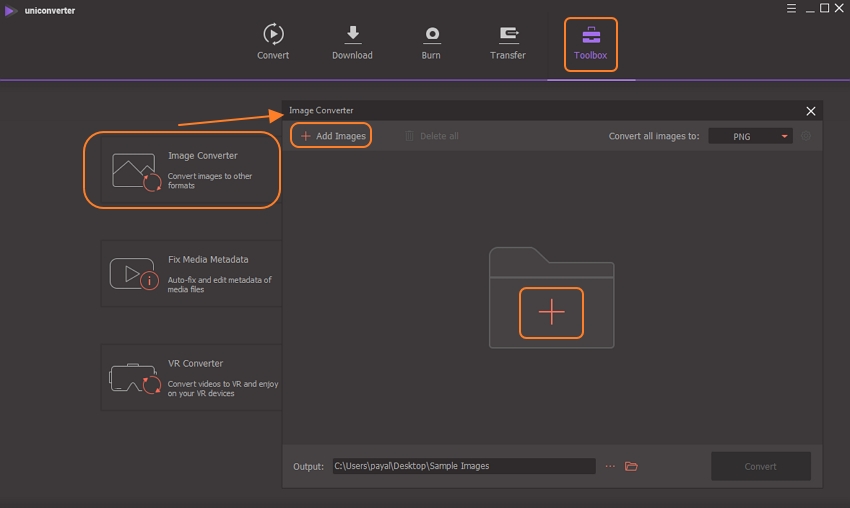Select the Toolbox tab
Viewport: 850px width, 508px height.
click(x=590, y=44)
